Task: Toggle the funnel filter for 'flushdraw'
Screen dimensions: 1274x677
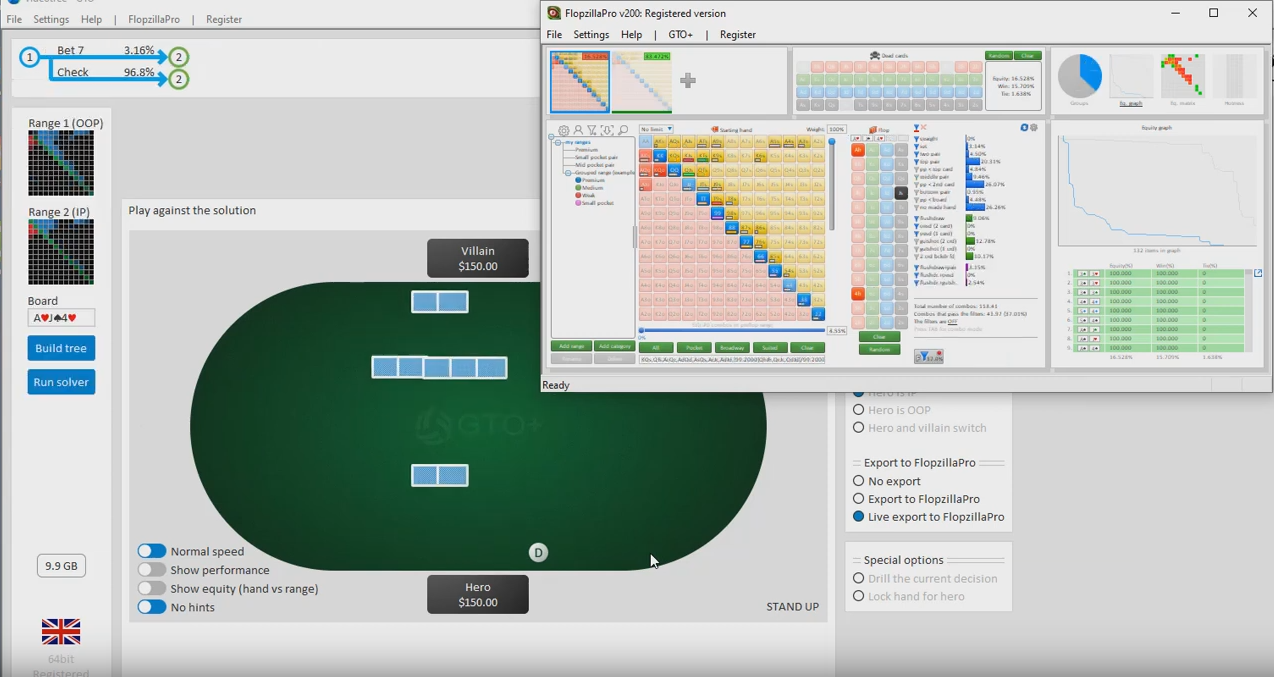Action: click(917, 218)
